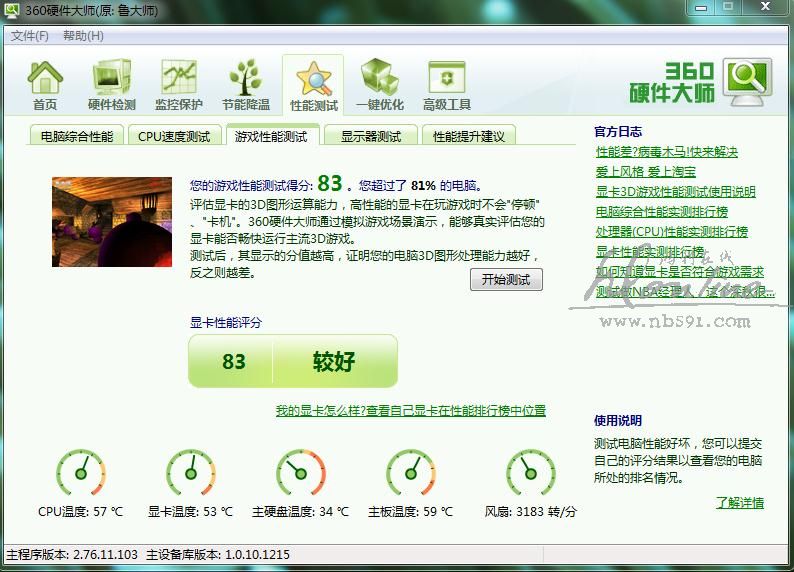Click the 主硬盘温度: 34 ℃ reading

(301, 511)
